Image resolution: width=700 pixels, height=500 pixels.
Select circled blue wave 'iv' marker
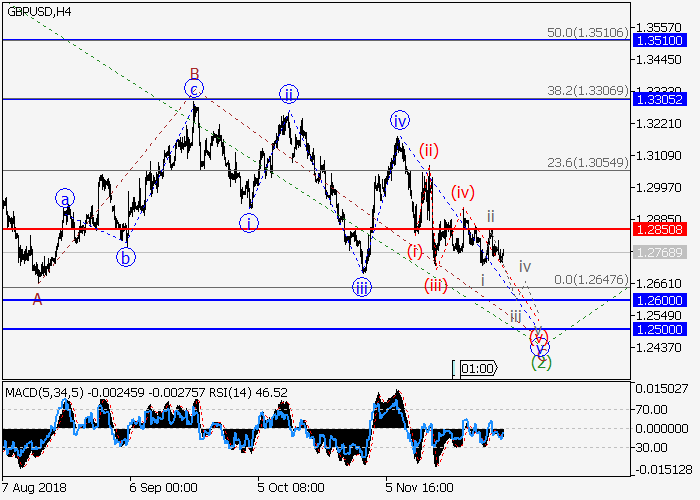400,121
